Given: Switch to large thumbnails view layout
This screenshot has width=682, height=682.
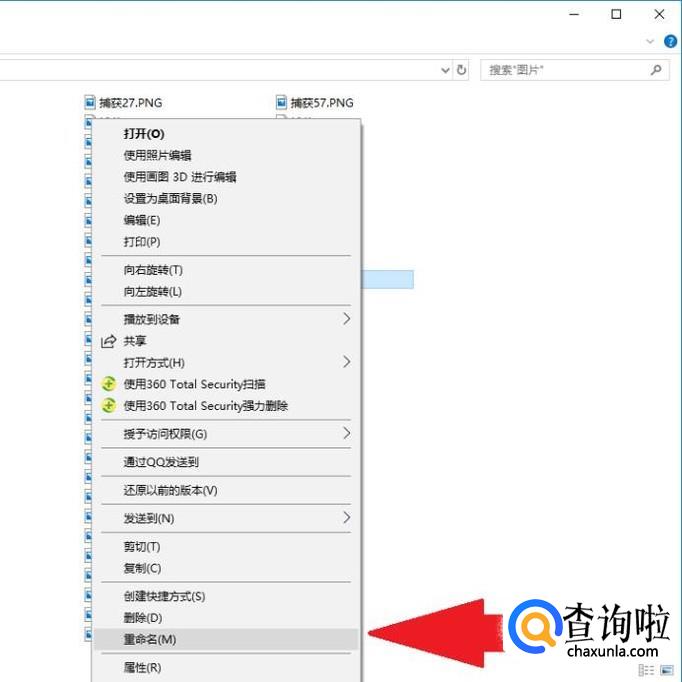Looking at the screenshot, I should coord(667,670).
